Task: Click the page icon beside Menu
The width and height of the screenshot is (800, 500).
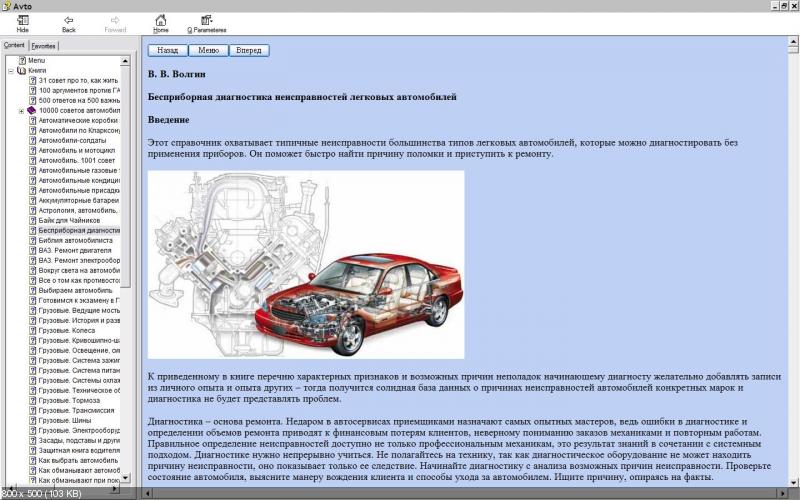Action: (x=22, y=61)
